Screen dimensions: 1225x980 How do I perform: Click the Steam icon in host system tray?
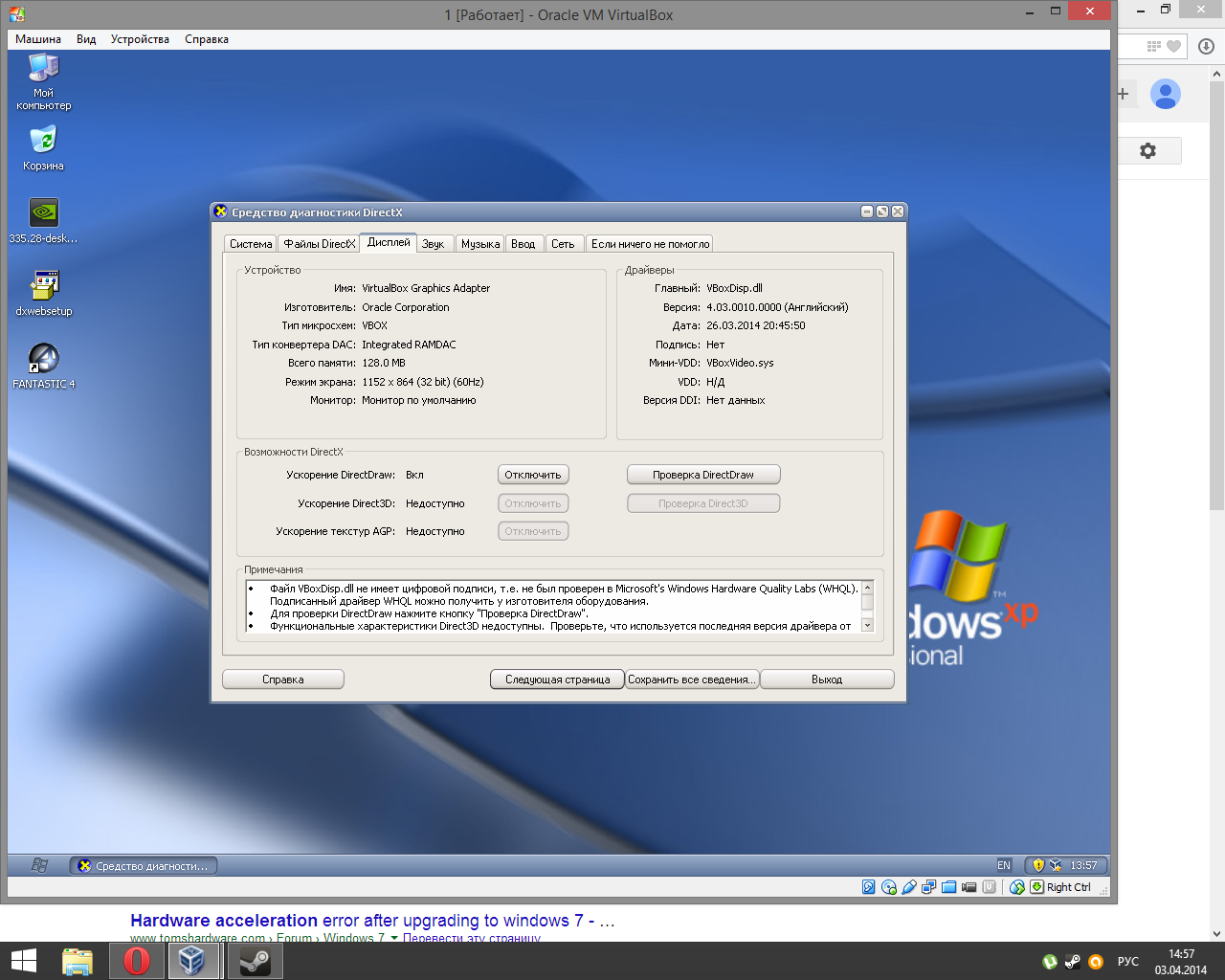[1073, 962]
